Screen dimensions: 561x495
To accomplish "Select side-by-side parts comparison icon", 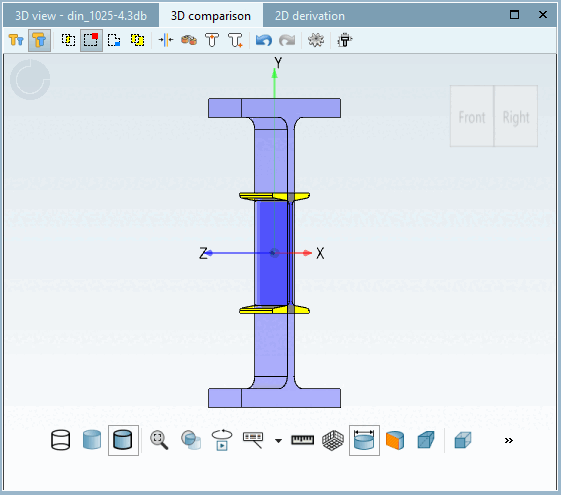I will [16, 40].
